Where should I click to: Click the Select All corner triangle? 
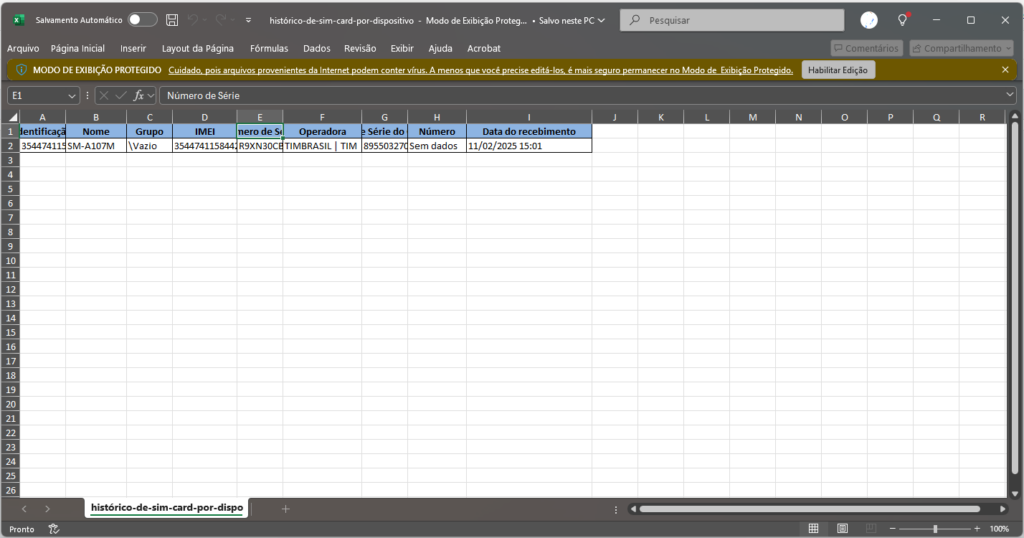(12, 117)
